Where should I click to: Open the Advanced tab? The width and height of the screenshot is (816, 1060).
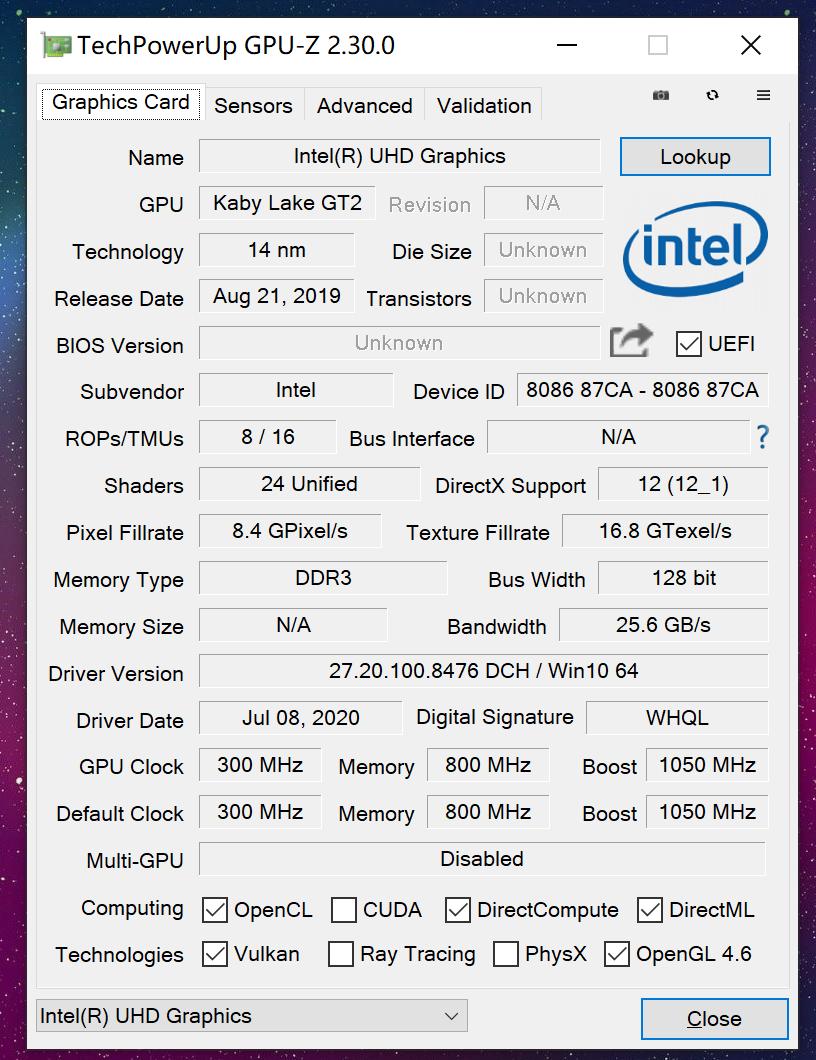[x=364, y=106]
